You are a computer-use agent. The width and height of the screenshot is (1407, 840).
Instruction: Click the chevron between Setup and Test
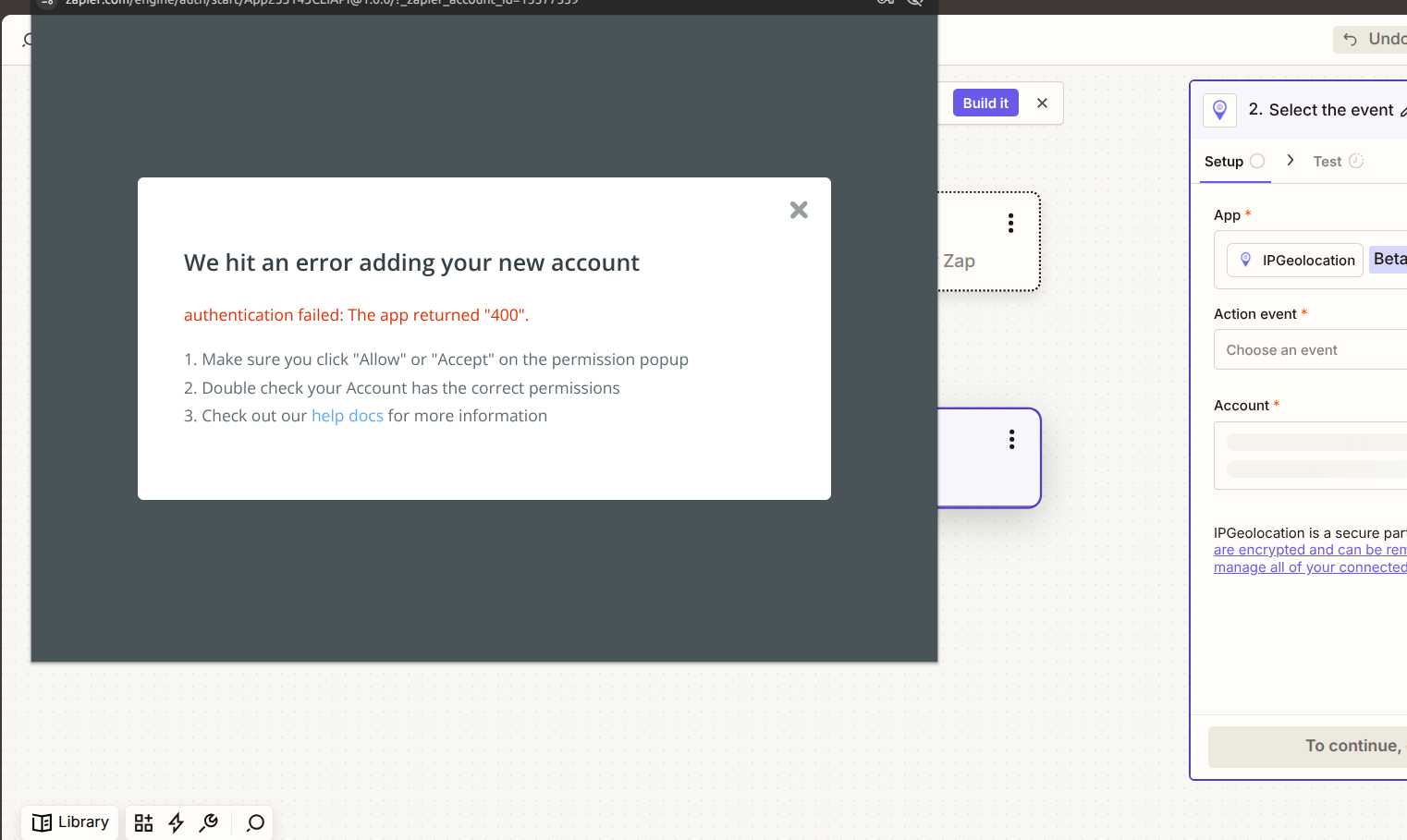pyautogui.click(x=1290, y=161)
